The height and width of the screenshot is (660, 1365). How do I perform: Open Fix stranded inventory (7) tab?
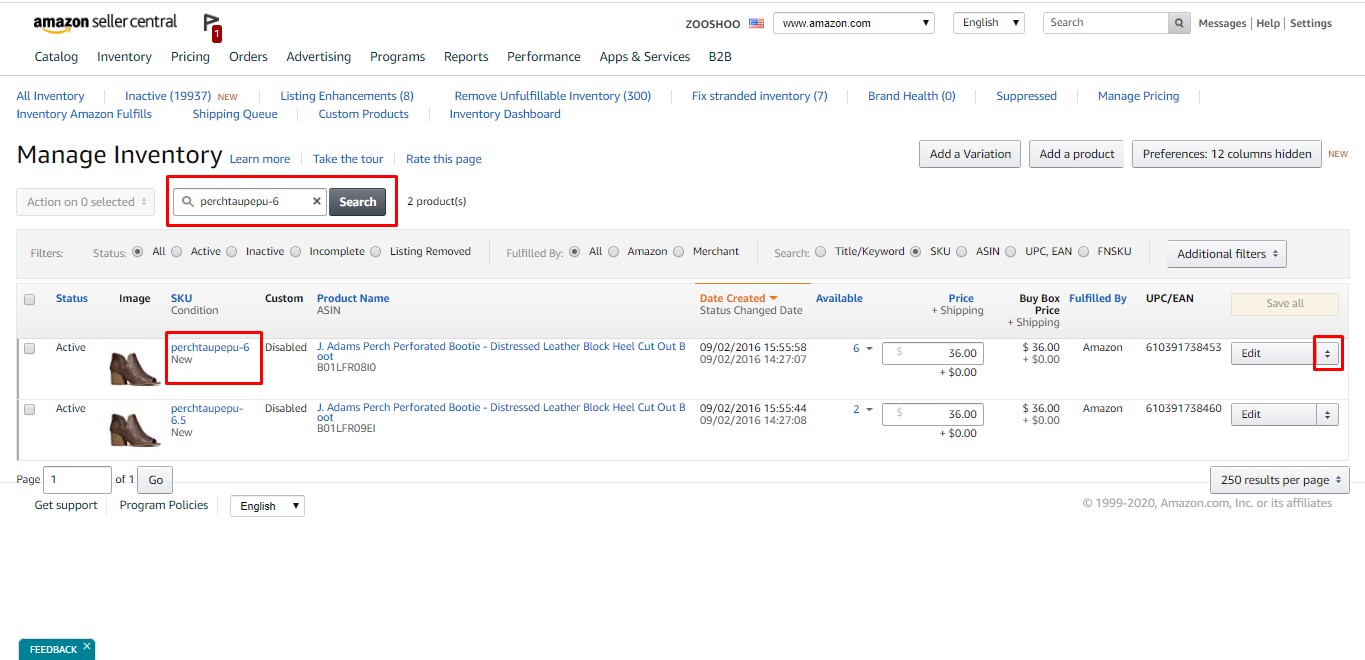tap(760, 96)
